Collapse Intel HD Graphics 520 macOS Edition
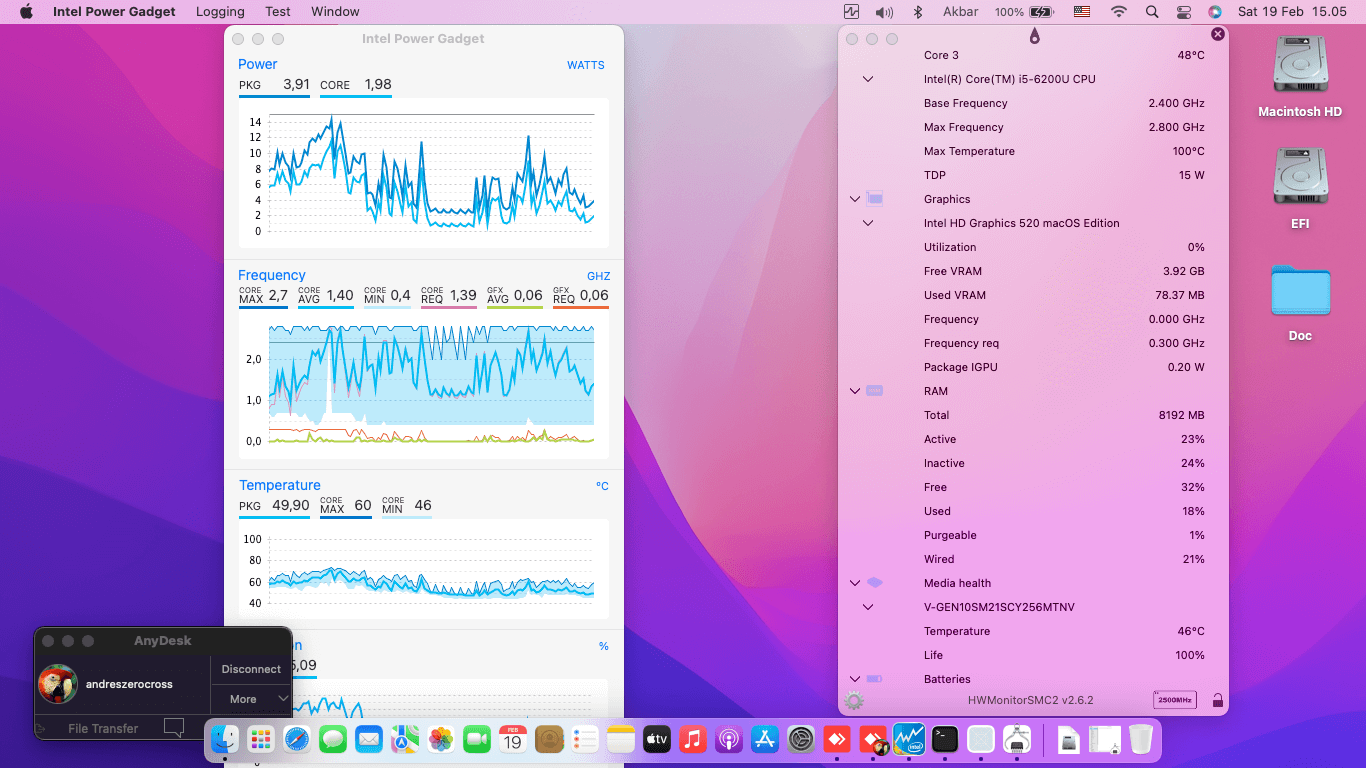 868,223
